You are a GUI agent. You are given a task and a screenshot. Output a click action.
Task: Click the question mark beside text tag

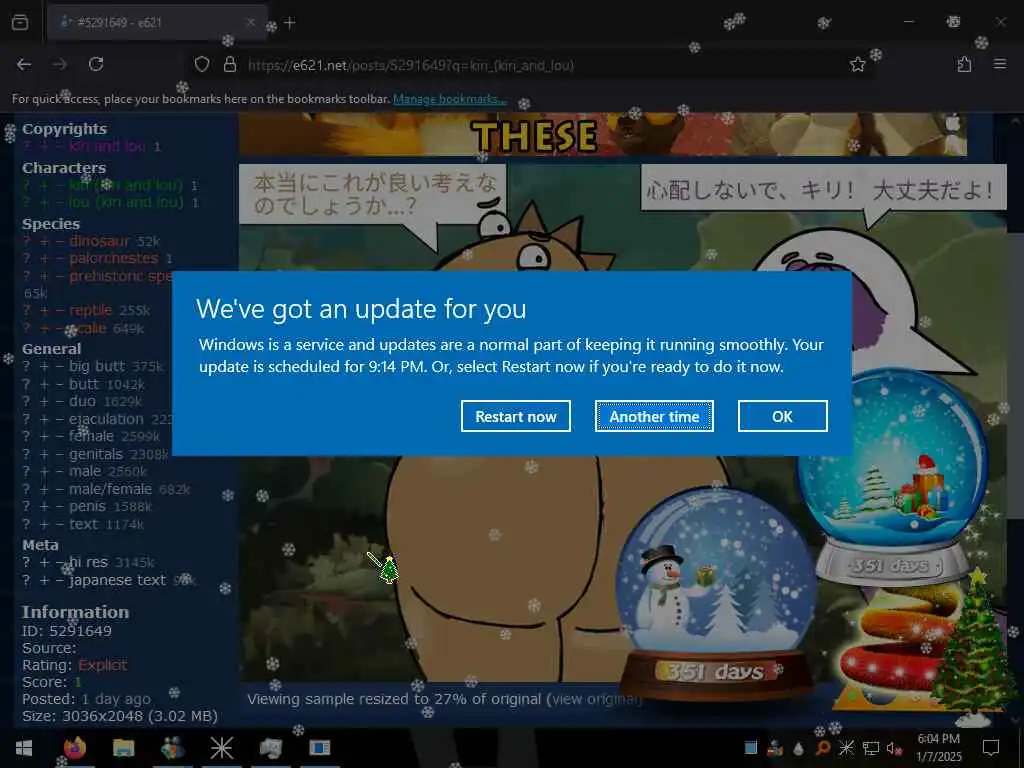(26, 524)
